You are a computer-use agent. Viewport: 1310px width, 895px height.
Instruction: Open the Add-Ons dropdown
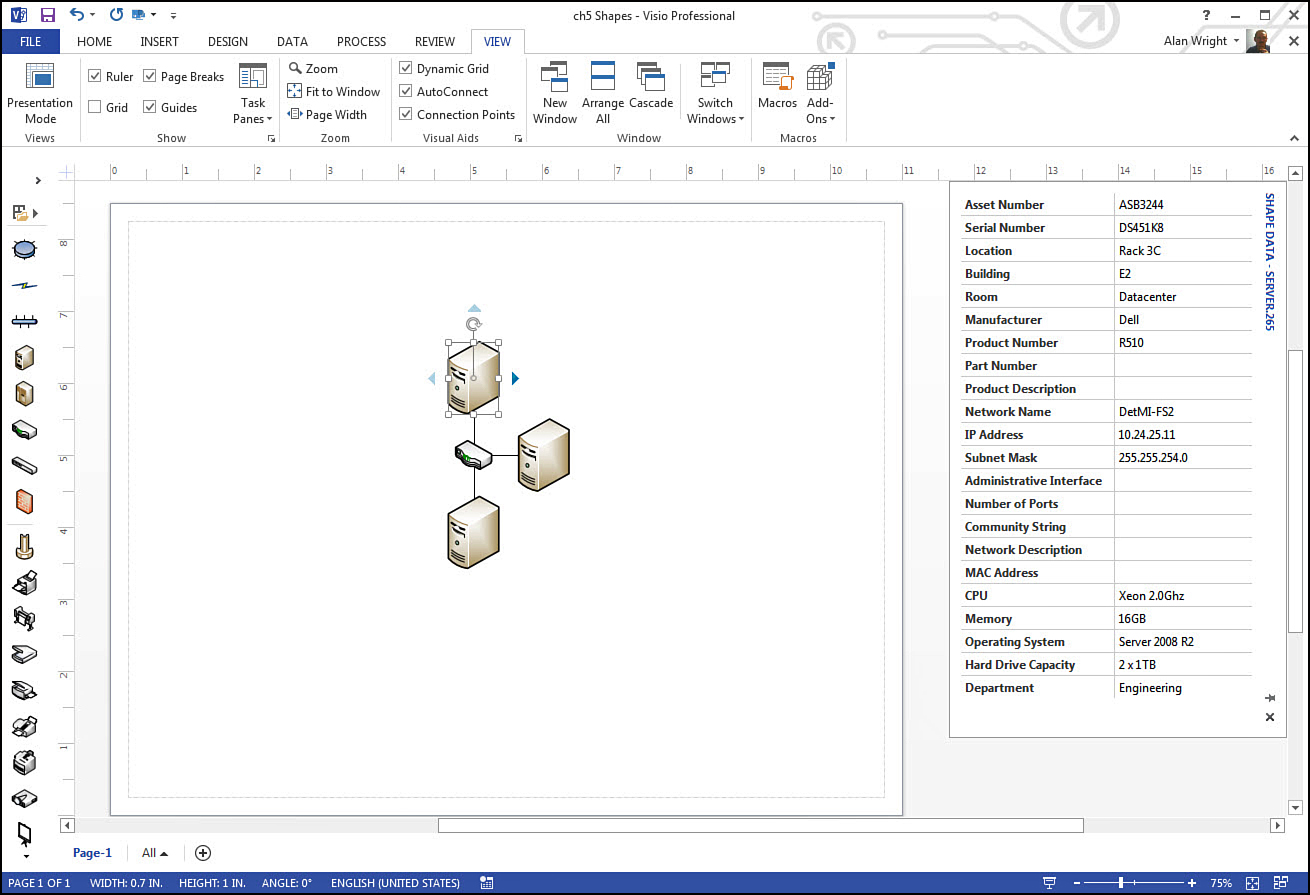[x=820, y=93]
